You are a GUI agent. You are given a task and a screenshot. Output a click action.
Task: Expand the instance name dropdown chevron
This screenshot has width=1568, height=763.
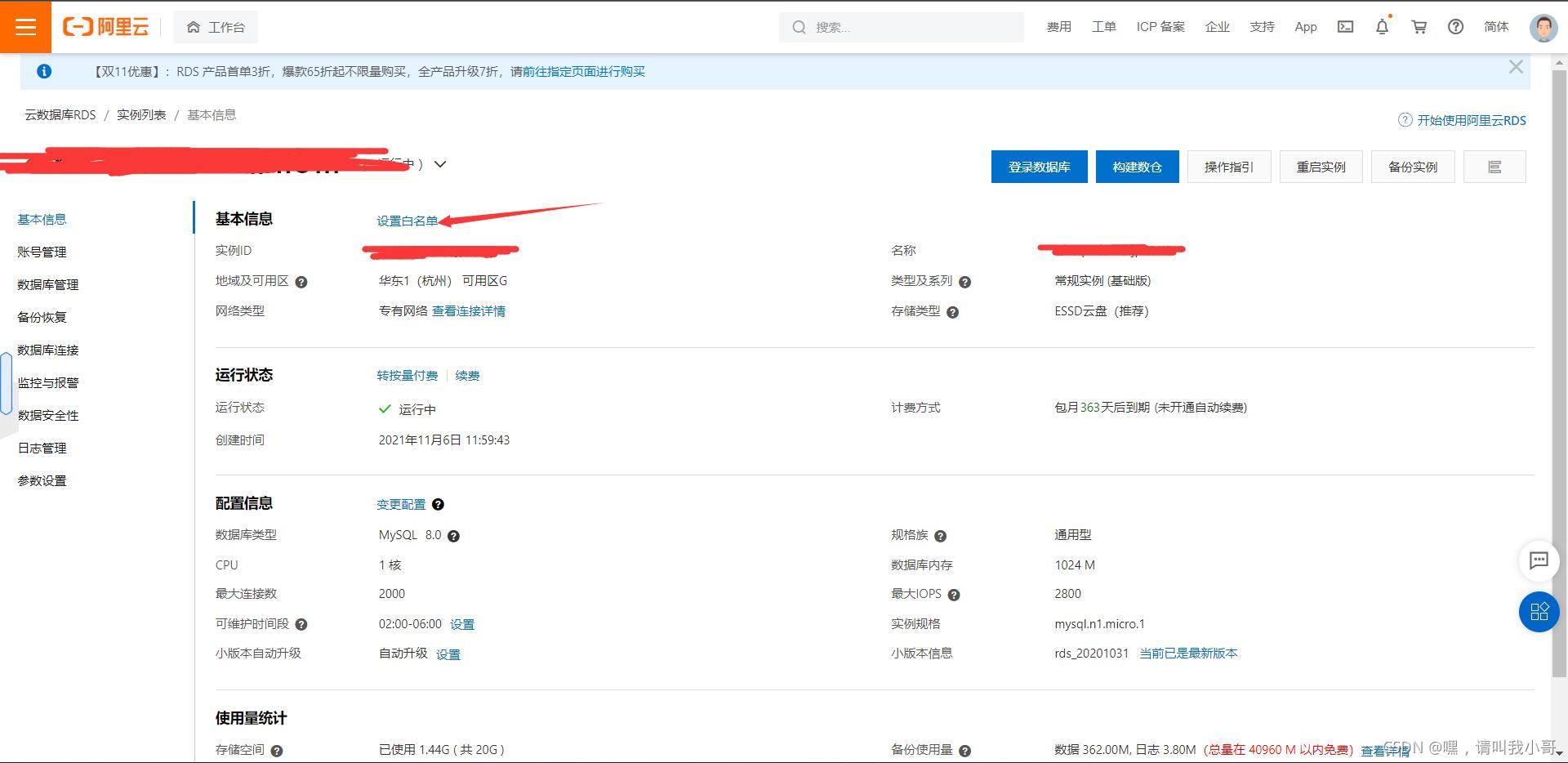pos(440,164)
